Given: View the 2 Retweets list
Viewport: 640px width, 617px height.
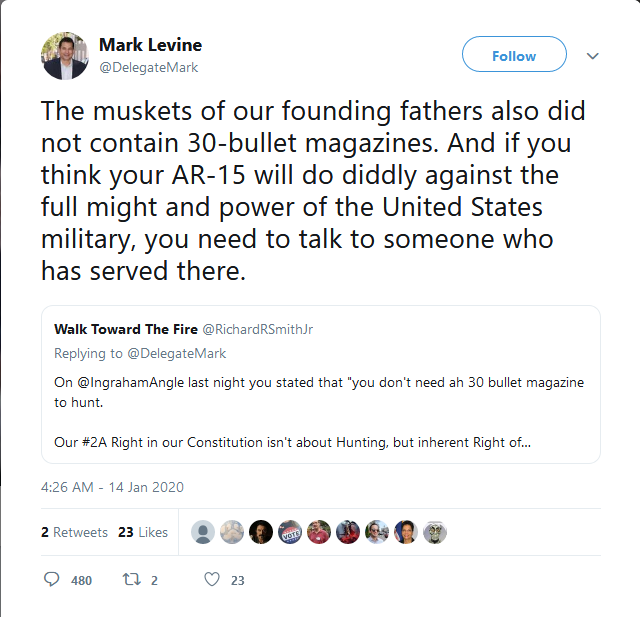Looking at the screenshot, I should pos(74,532).
